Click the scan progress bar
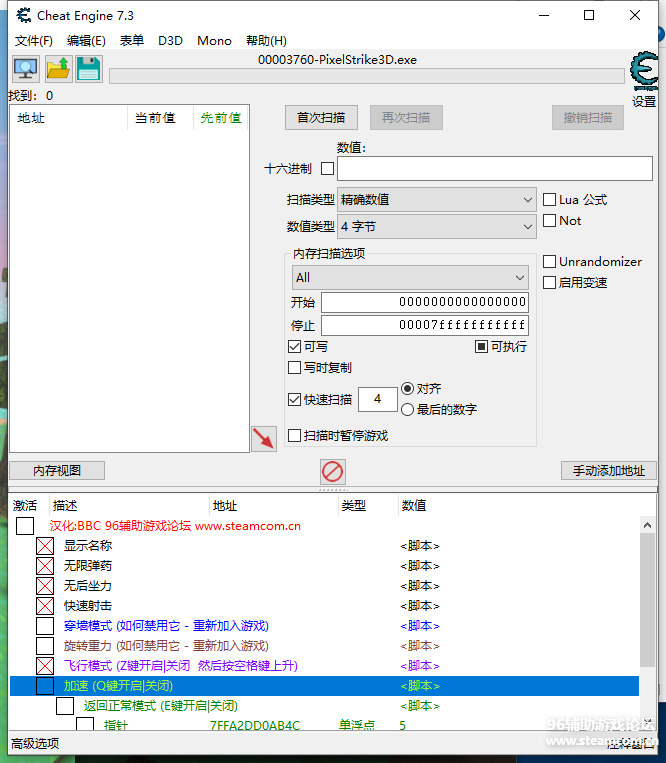This screenshot has height=763, width=666. point(367,76)
